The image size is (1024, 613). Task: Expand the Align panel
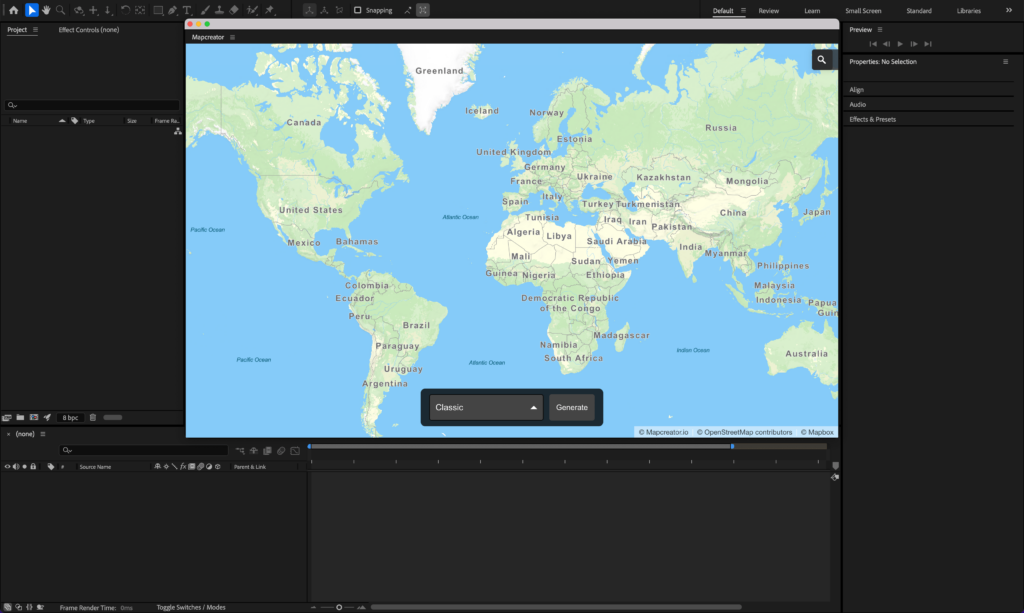coord(856,89)
